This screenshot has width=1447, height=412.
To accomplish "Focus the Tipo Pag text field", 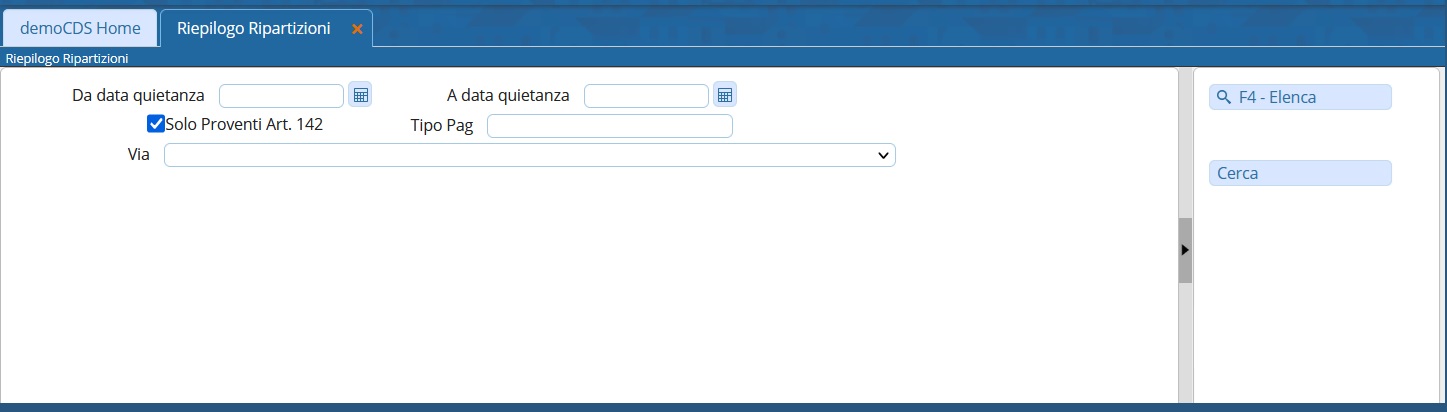I will tap(610, 126).
